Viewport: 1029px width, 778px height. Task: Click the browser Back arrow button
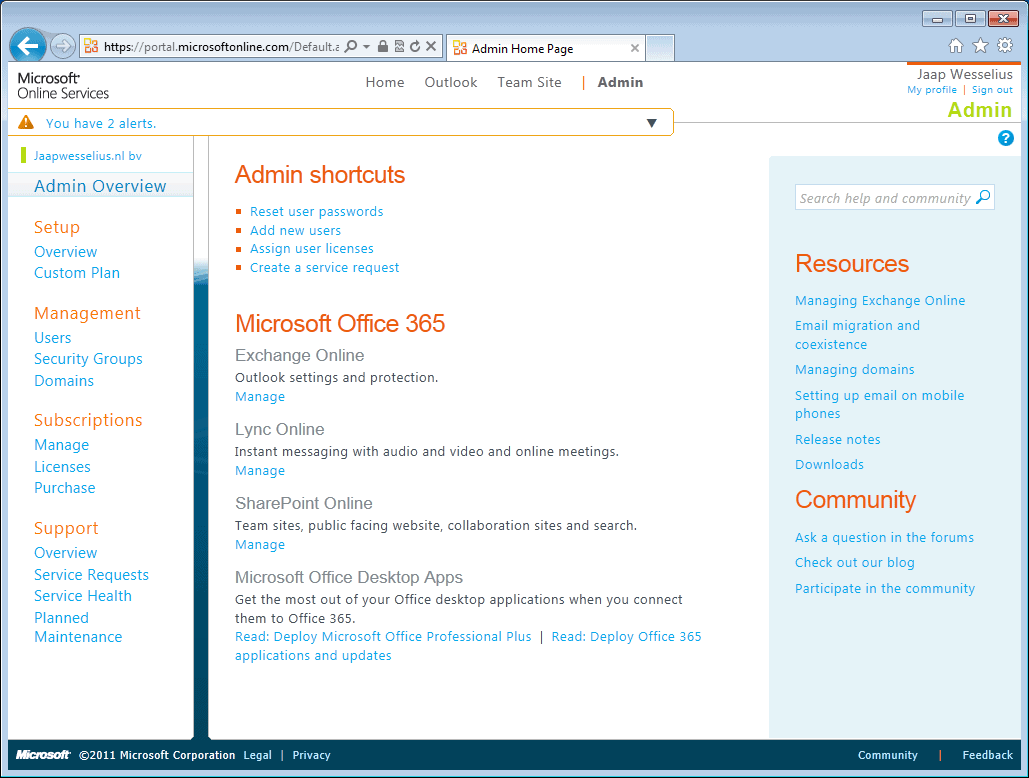click(x=28, y=47)
